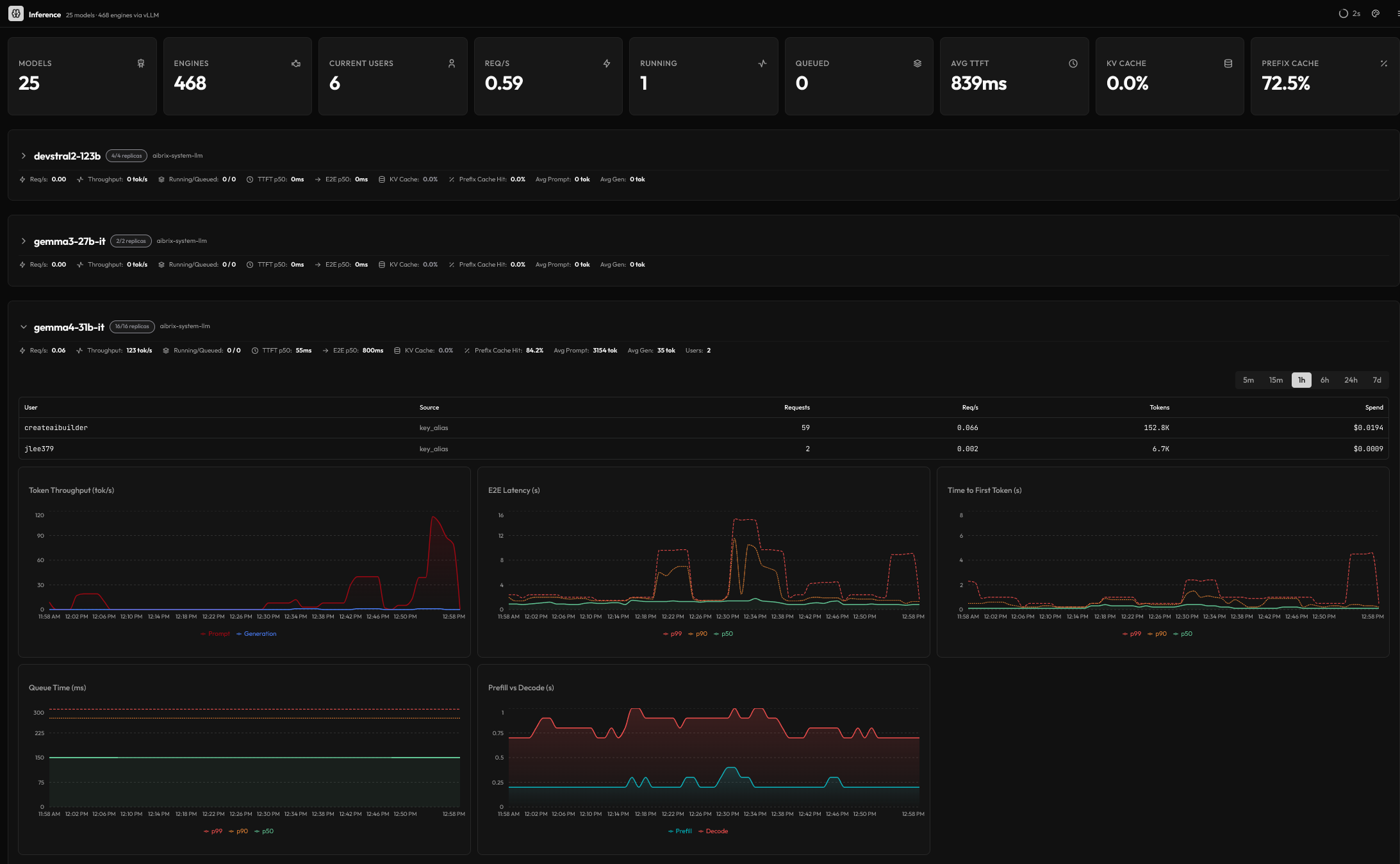
Task: Click the Current Users person icon
Action: 452,63
